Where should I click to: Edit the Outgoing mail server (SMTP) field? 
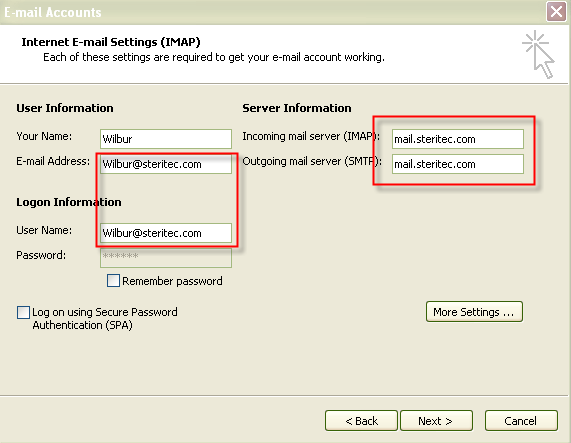click(x=458, y=164)
